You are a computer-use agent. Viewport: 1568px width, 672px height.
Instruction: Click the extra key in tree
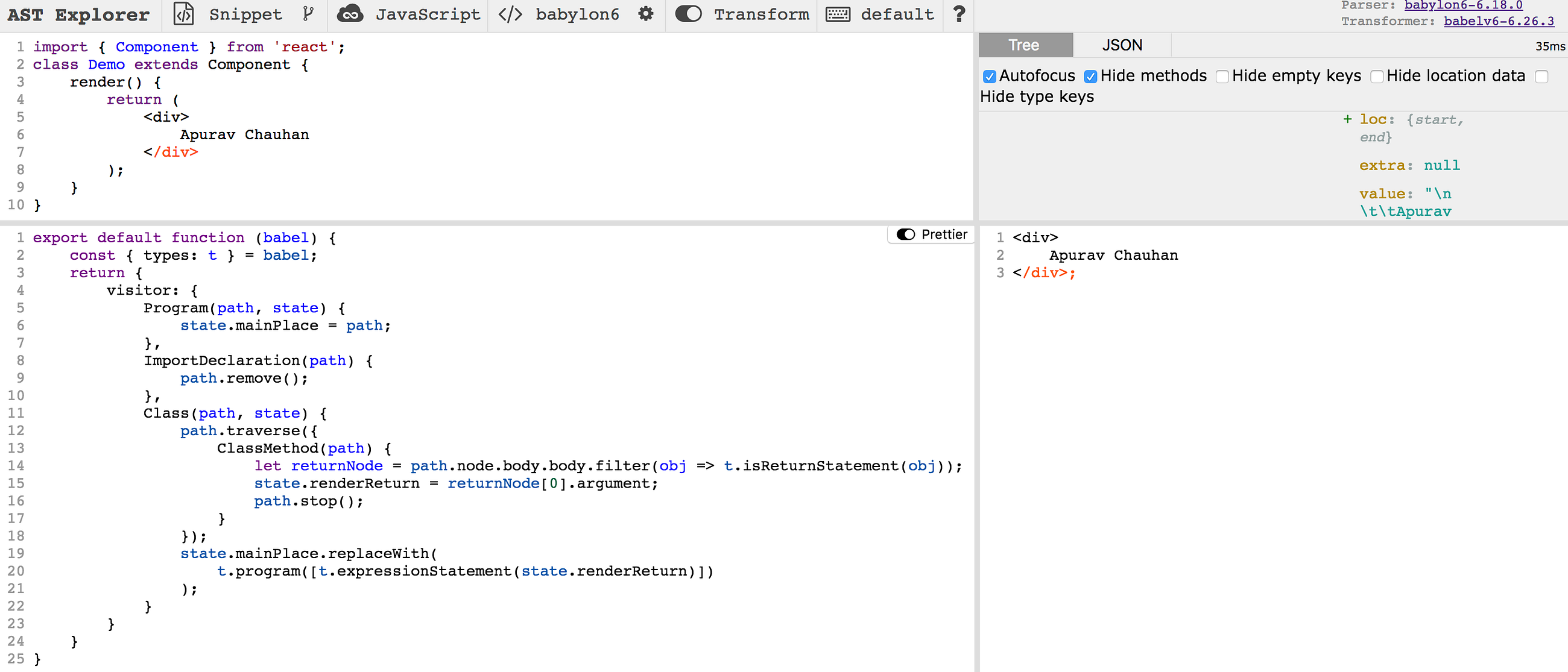pos(1382,165)
